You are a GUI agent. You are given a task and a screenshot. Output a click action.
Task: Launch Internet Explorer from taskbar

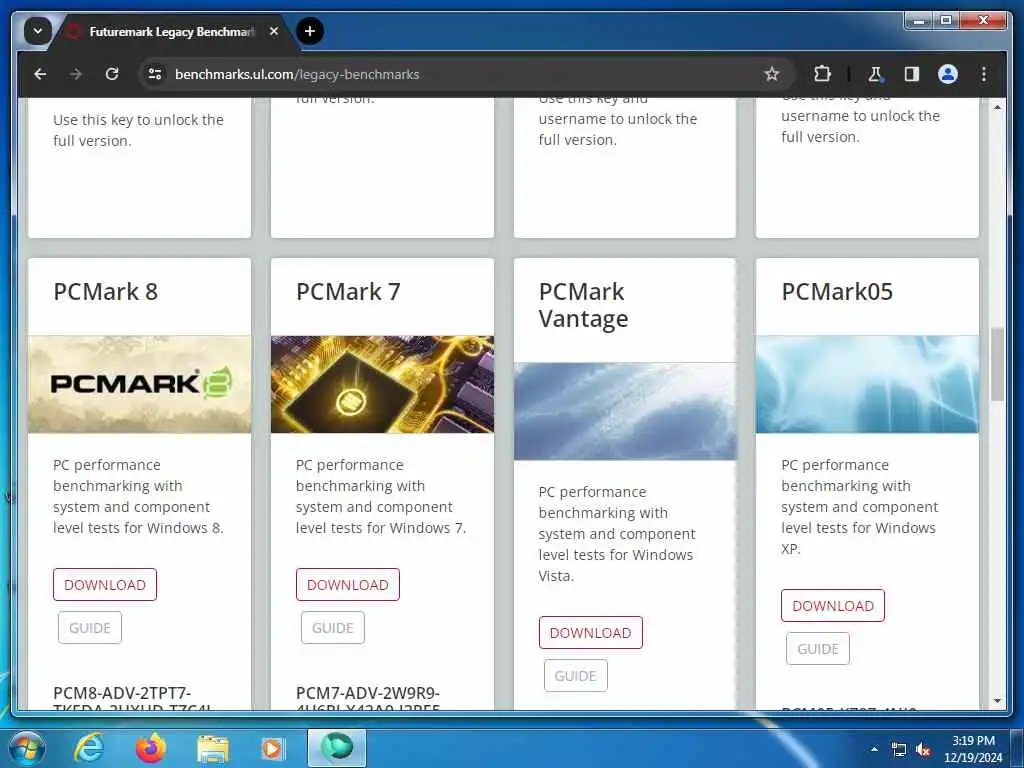(89, 748)
